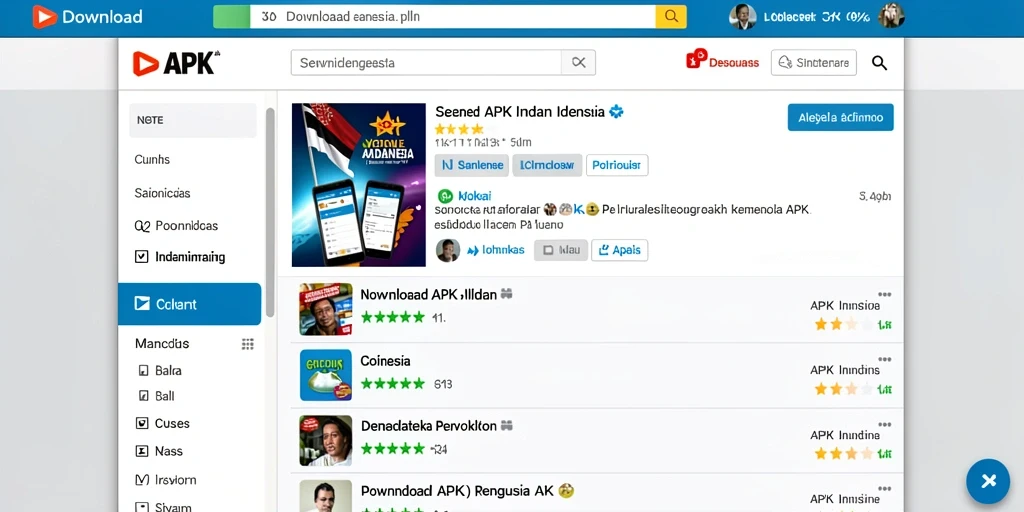Open the Coinesia app thumbnail
The image size is (1024, 512).
click(x=326, y=375)
